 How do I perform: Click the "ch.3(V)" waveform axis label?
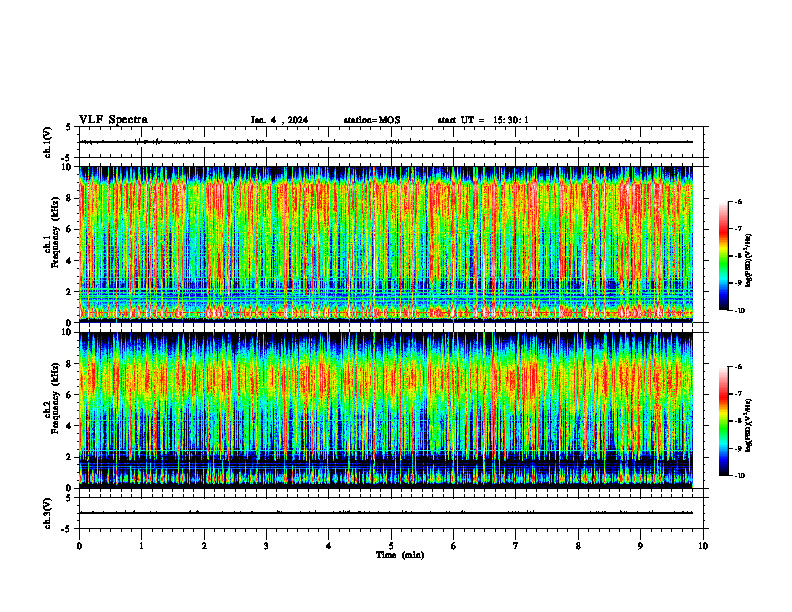tap(48, 514)
